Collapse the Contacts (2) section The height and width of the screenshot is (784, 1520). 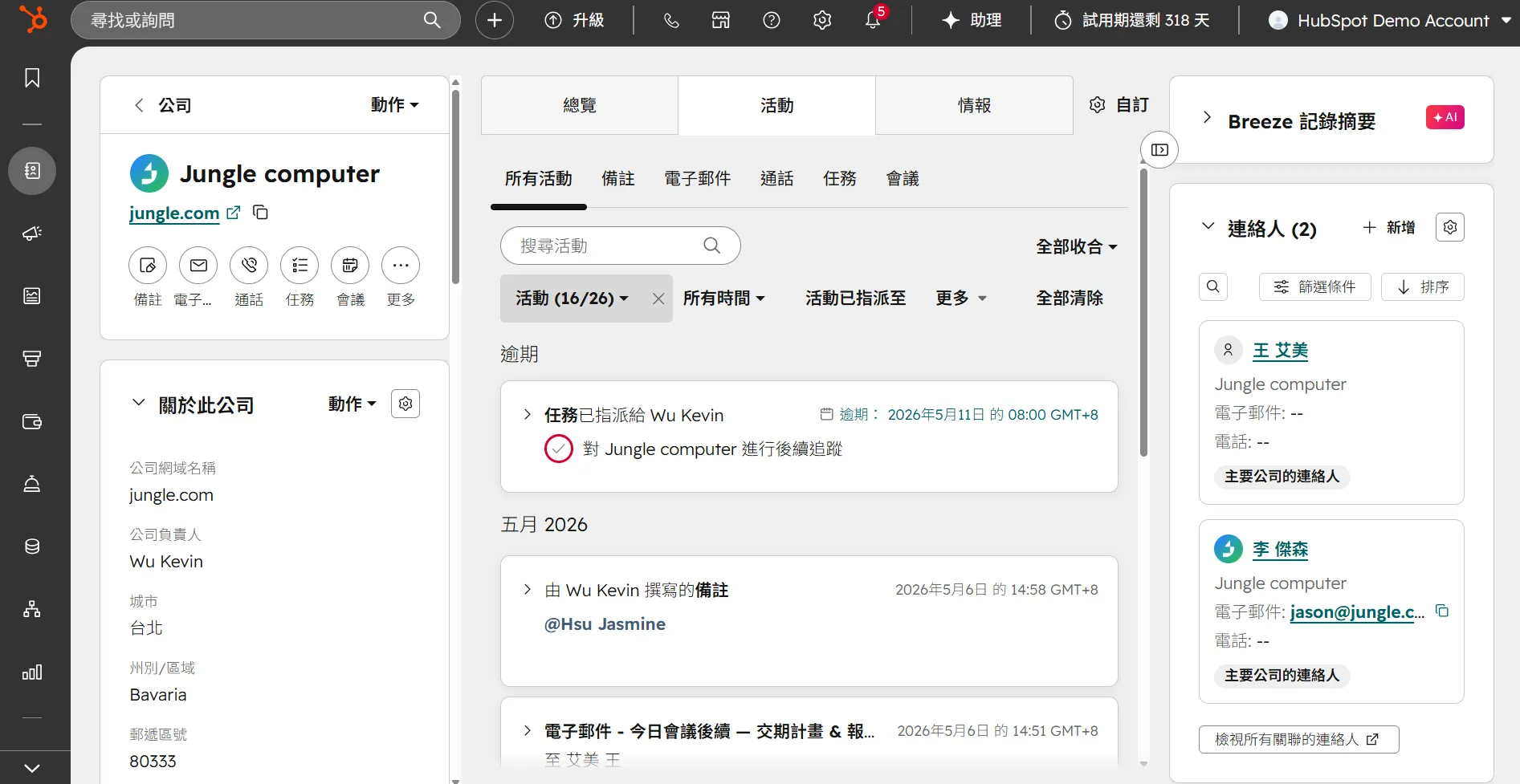pos(1208,226)
